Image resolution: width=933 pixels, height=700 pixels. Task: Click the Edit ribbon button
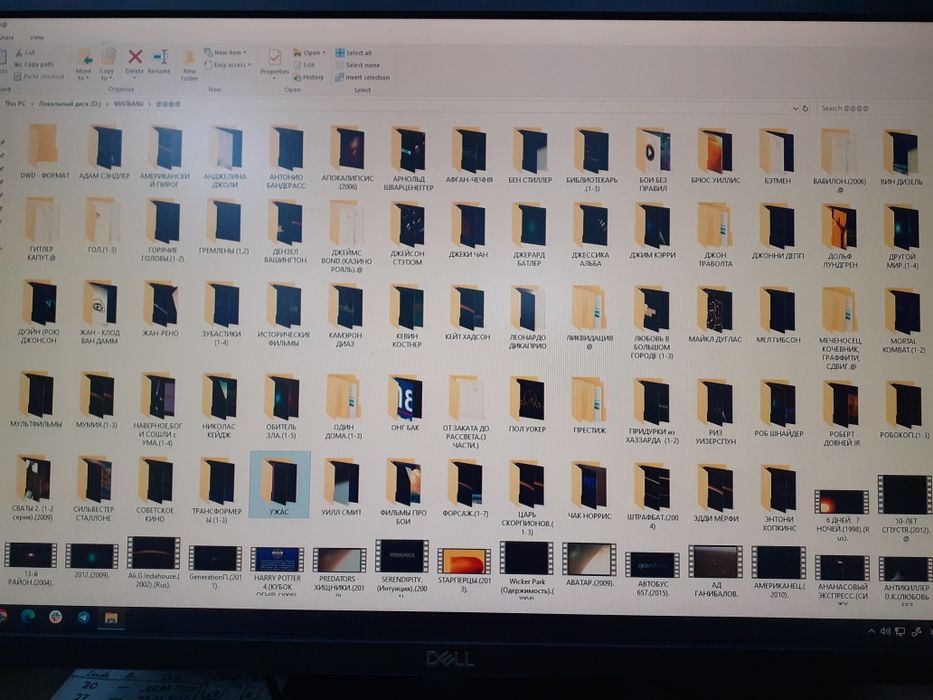pos(305,65)
